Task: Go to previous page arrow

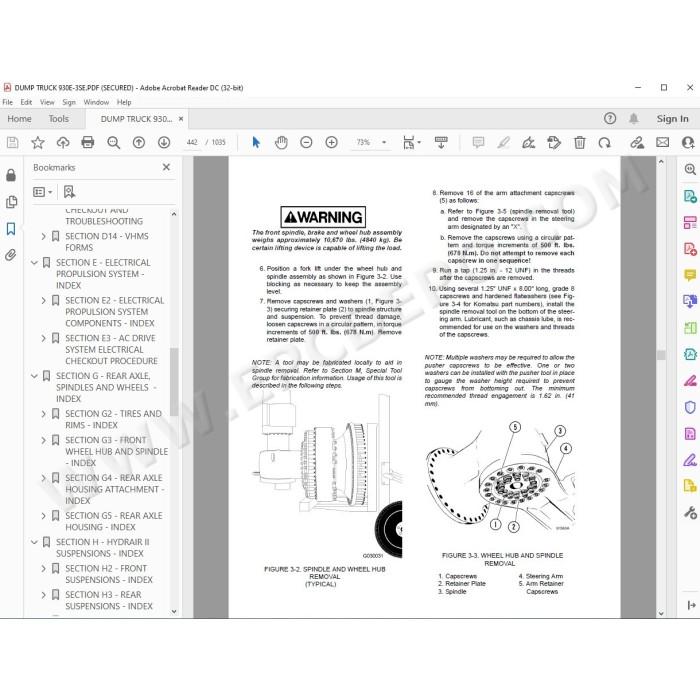Action: click(139, 142)
